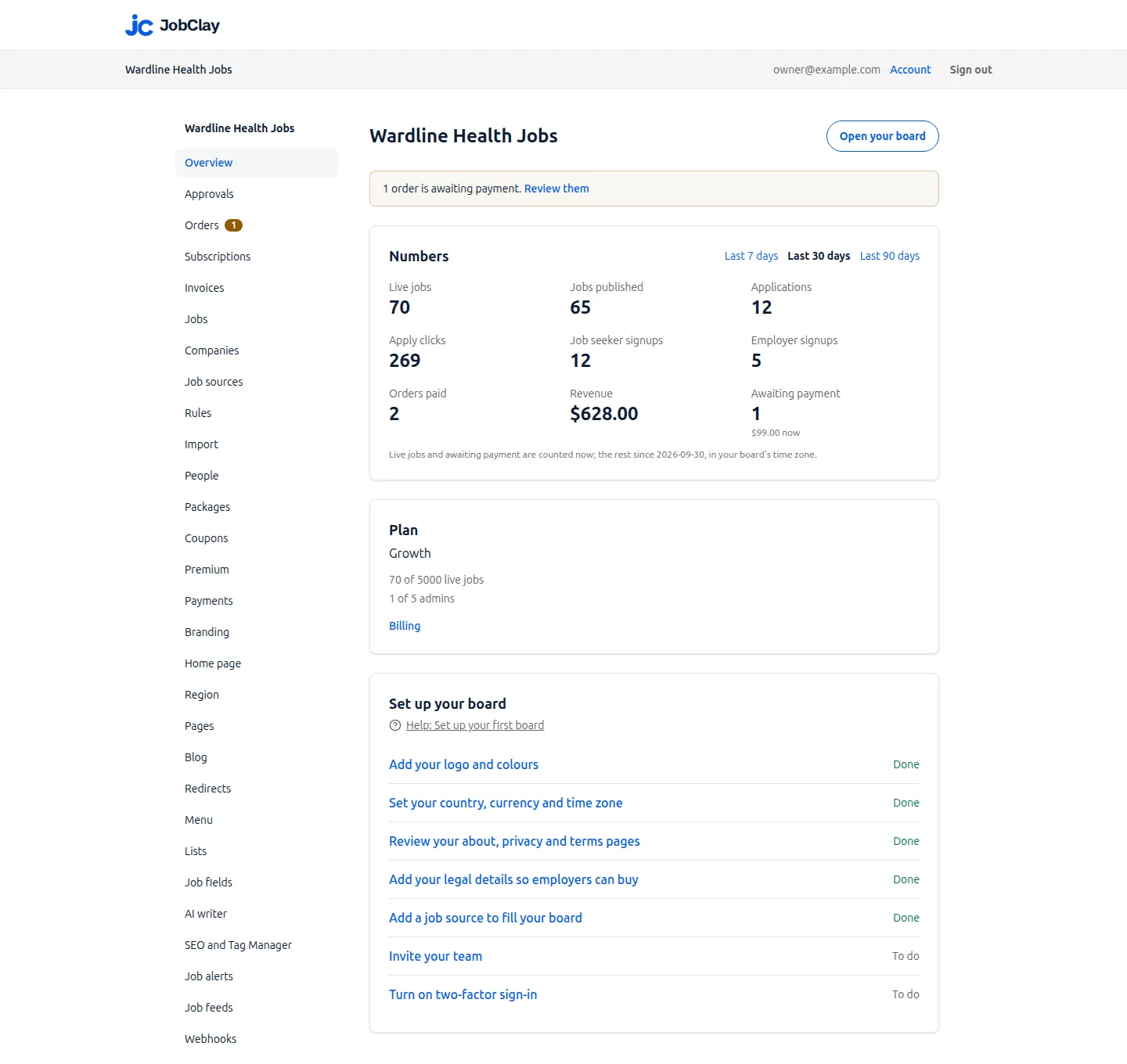Click the help circle icon near setup guide
The height and width of the screenshot is (1064, 1127).
pyautogui.click(x=395, y=725)
